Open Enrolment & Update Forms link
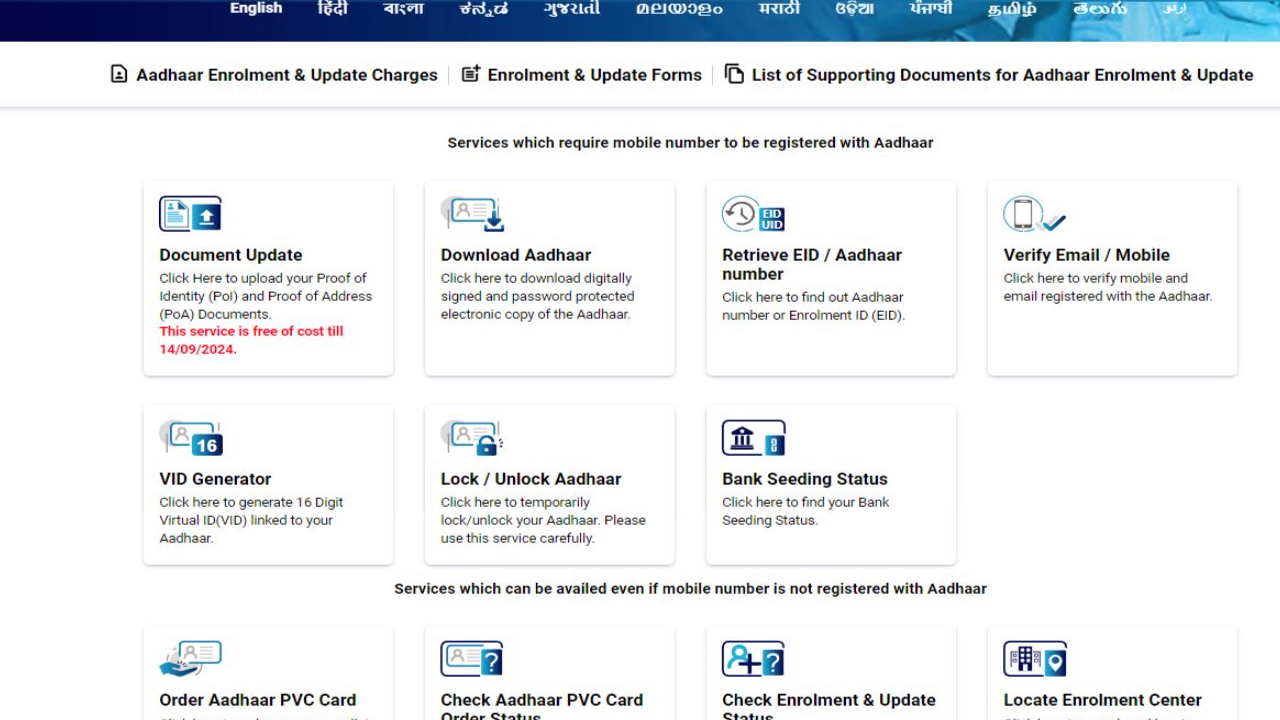 coord(594,75)
